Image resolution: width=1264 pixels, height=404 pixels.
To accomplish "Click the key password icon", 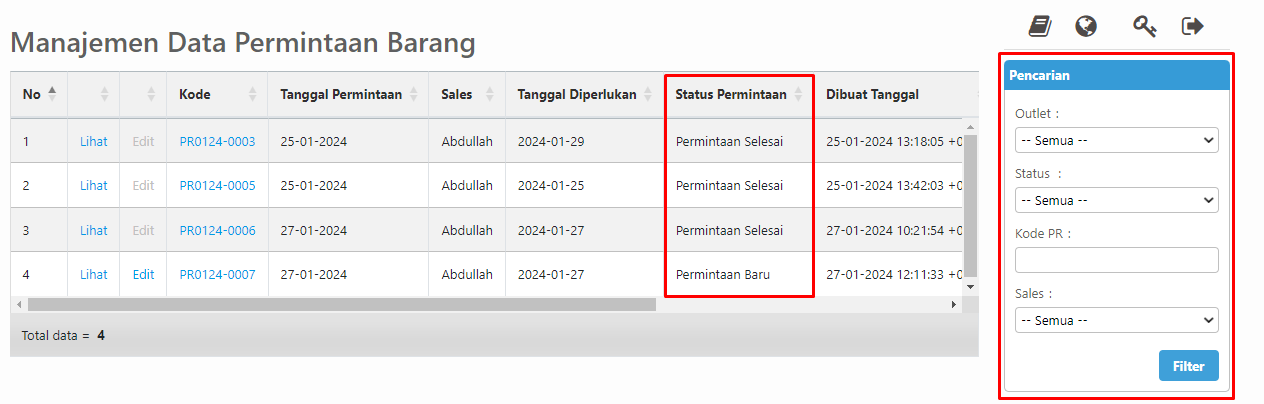I will click(1145, 26).
